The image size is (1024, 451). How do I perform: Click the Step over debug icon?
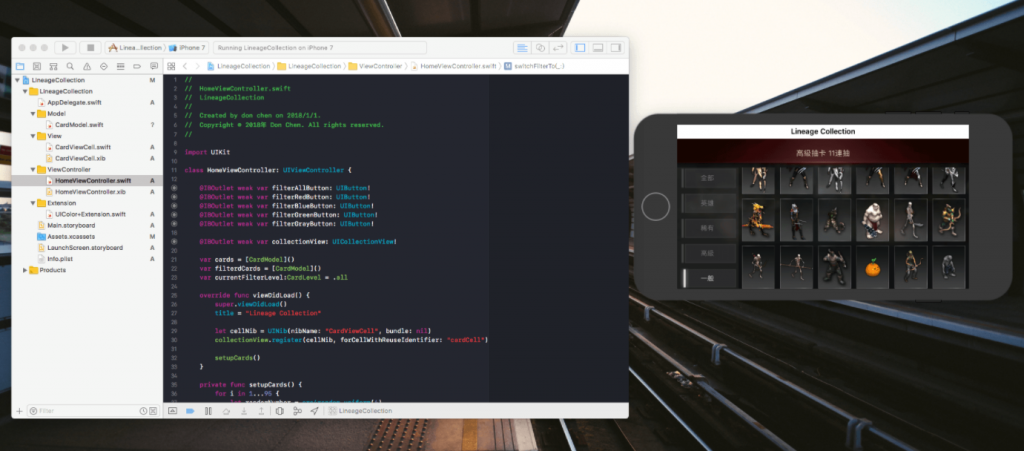226,411
